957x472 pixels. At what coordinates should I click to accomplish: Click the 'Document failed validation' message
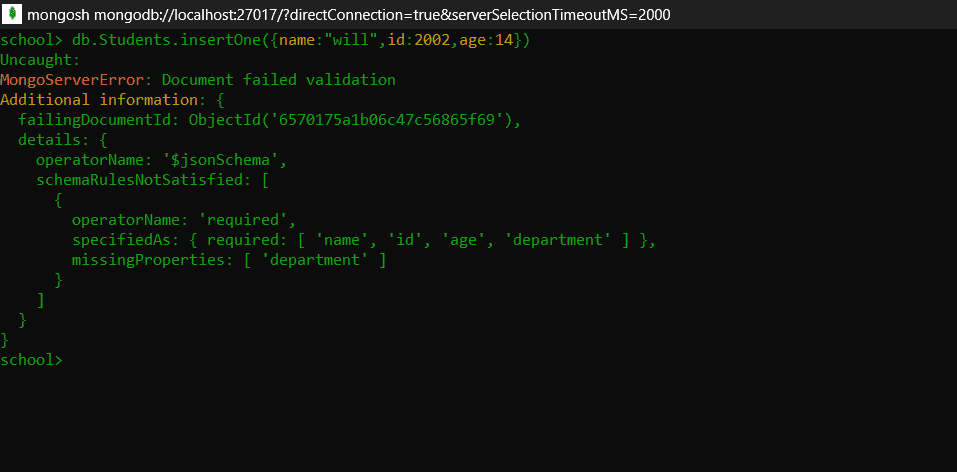pyautogui.click(x=278, y=80)
